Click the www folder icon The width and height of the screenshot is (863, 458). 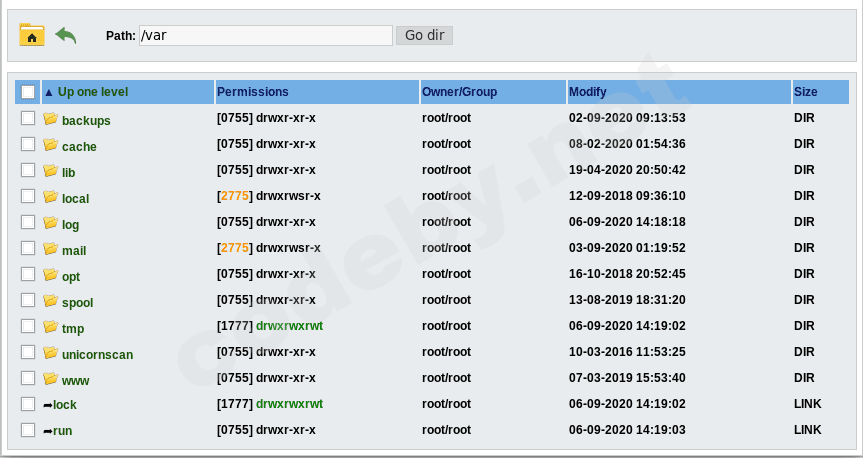(x=51, y=378)
